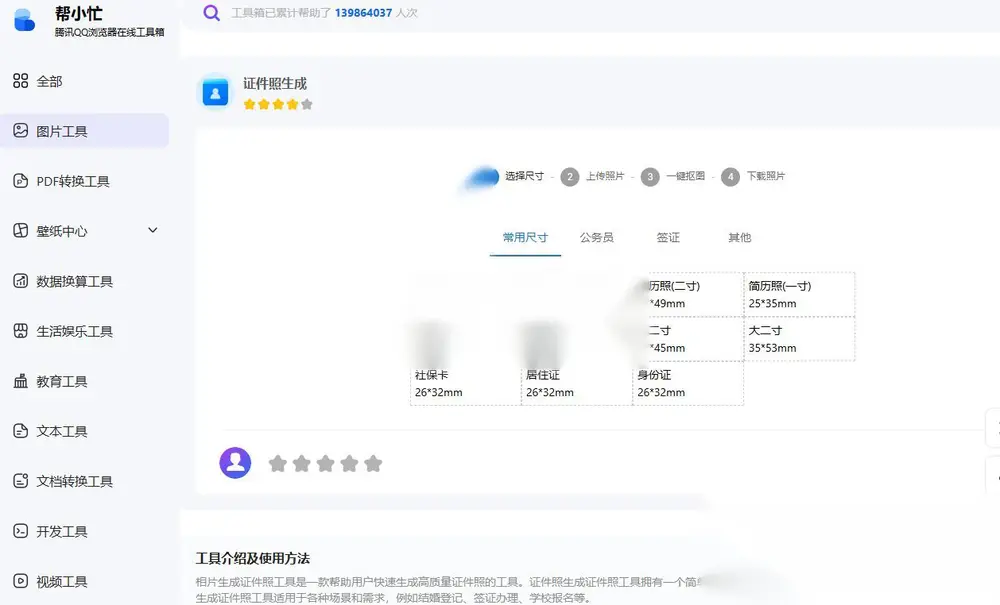Click the 证件照生成 title text
Screen dimensions: 1000x605
tap(275, 84)
